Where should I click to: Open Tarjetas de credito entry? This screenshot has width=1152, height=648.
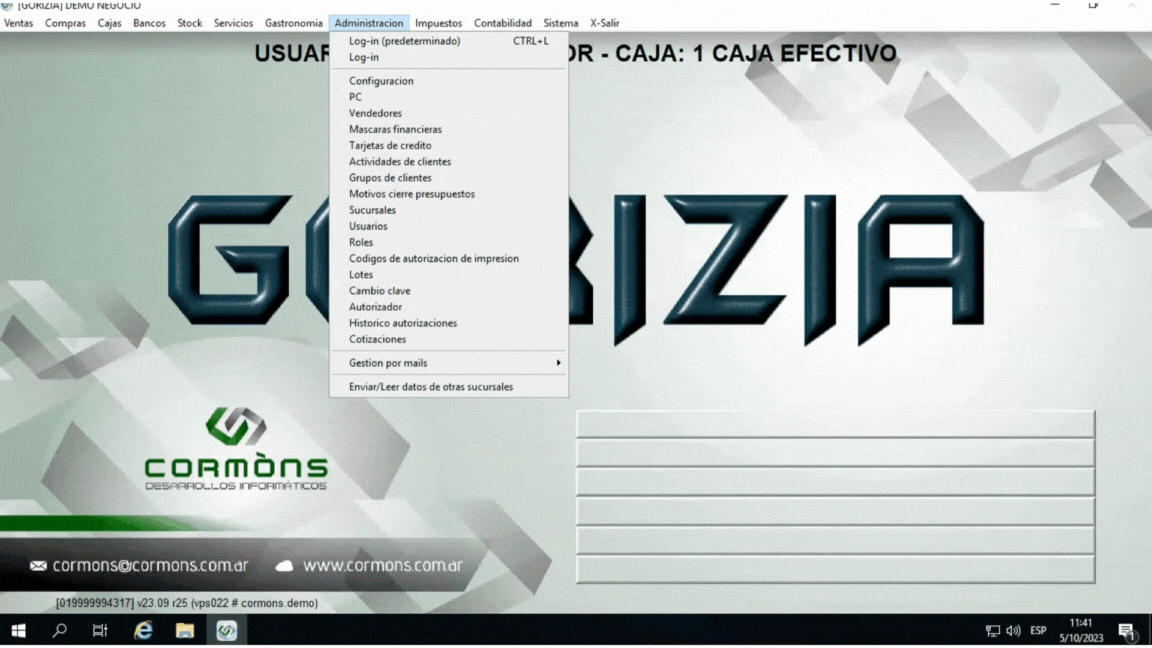coord(449,145)
